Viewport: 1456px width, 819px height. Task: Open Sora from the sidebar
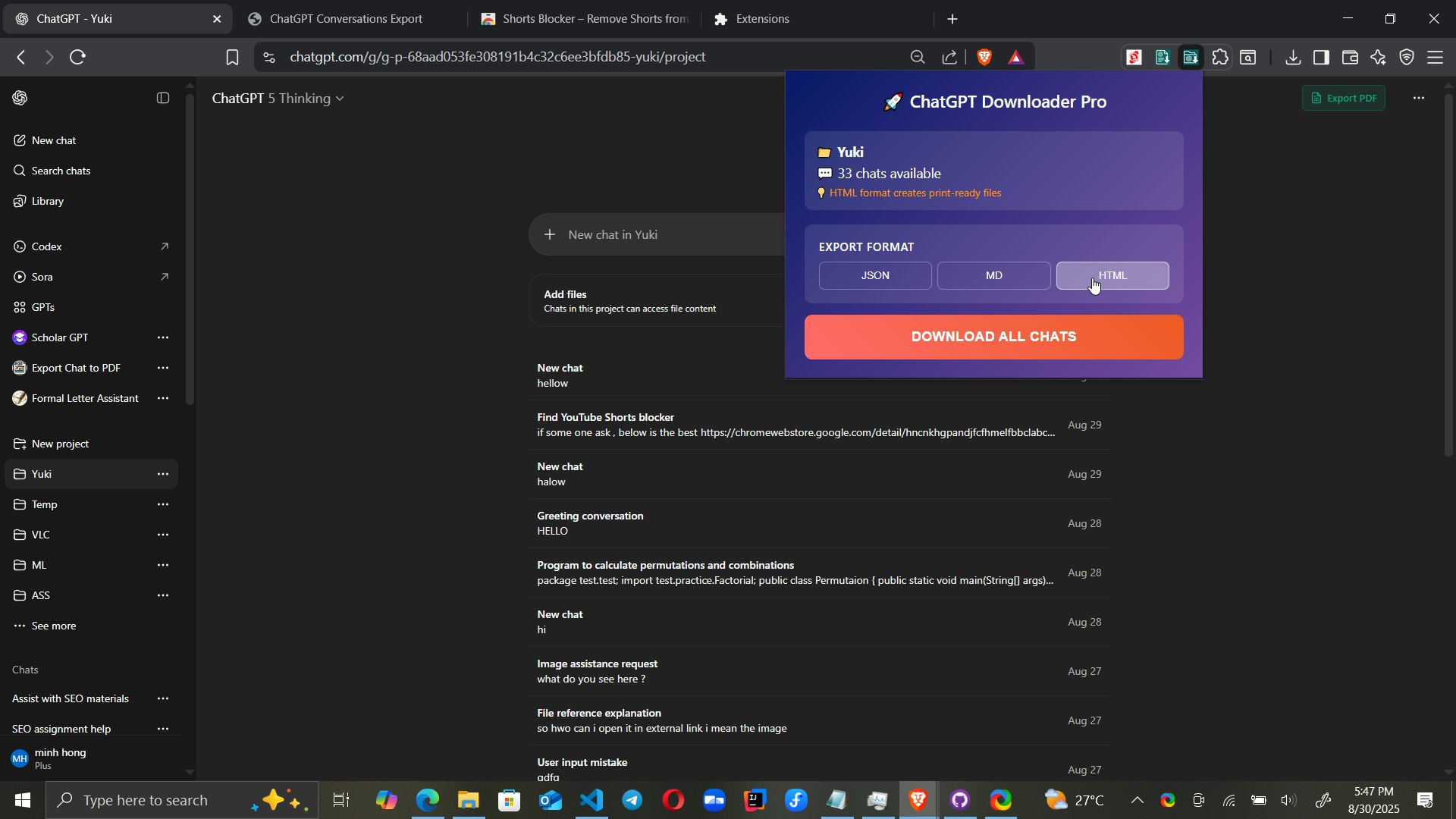[x=42, y=277]
